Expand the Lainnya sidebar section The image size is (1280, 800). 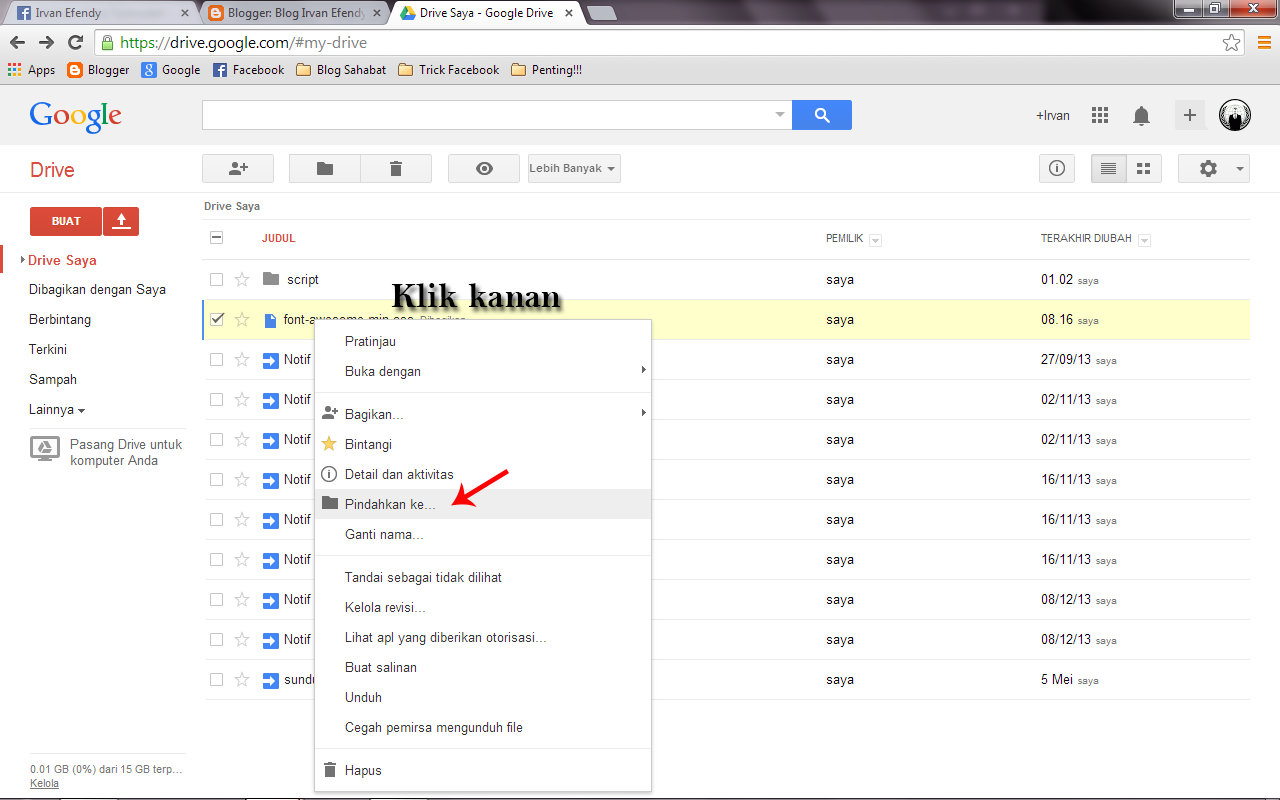pos(57,410)
